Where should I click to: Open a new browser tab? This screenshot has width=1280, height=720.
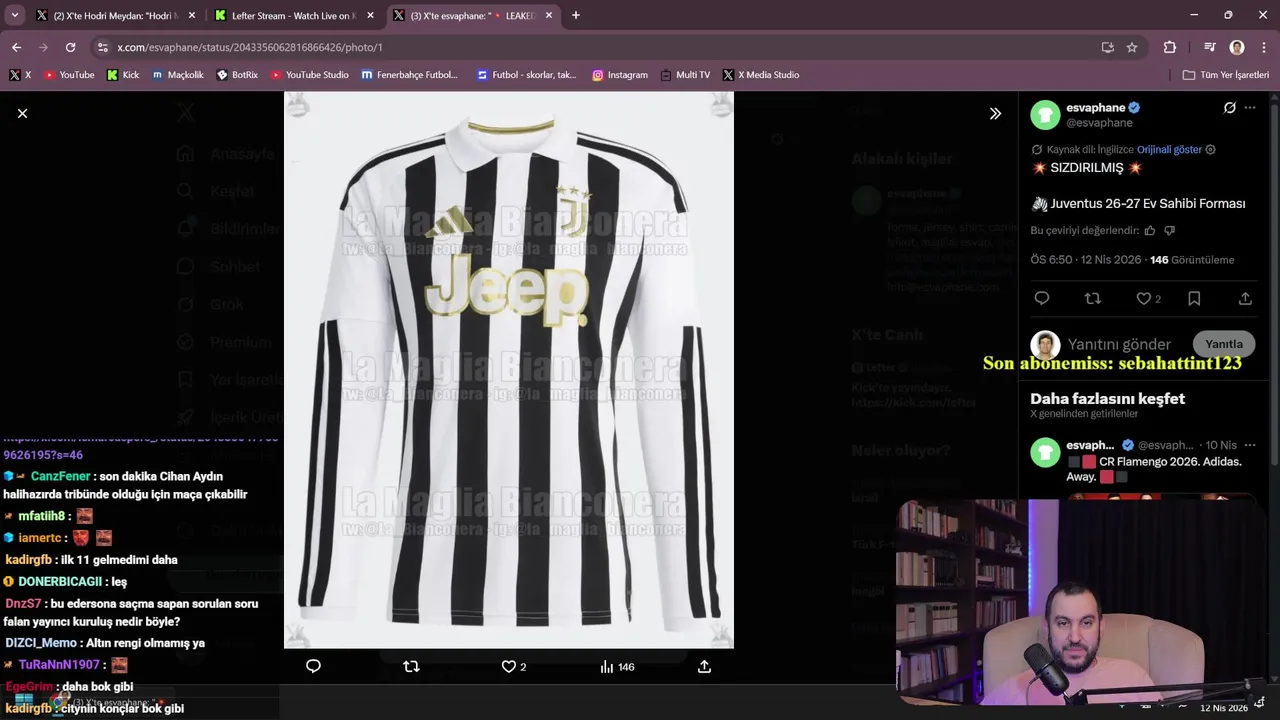[x=575, y=15]
